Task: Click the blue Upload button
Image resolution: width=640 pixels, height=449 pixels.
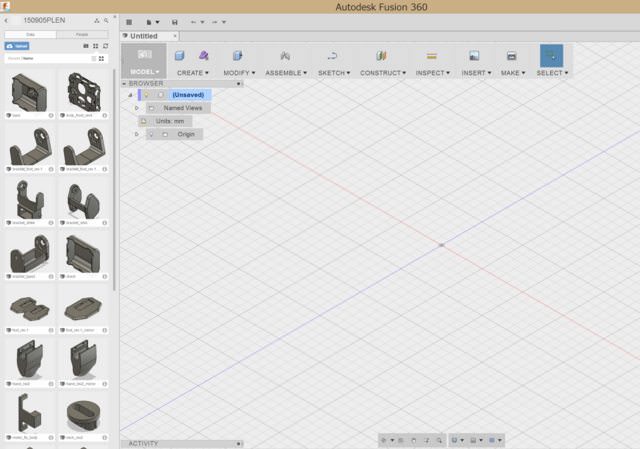Action: tap(17, 46)
